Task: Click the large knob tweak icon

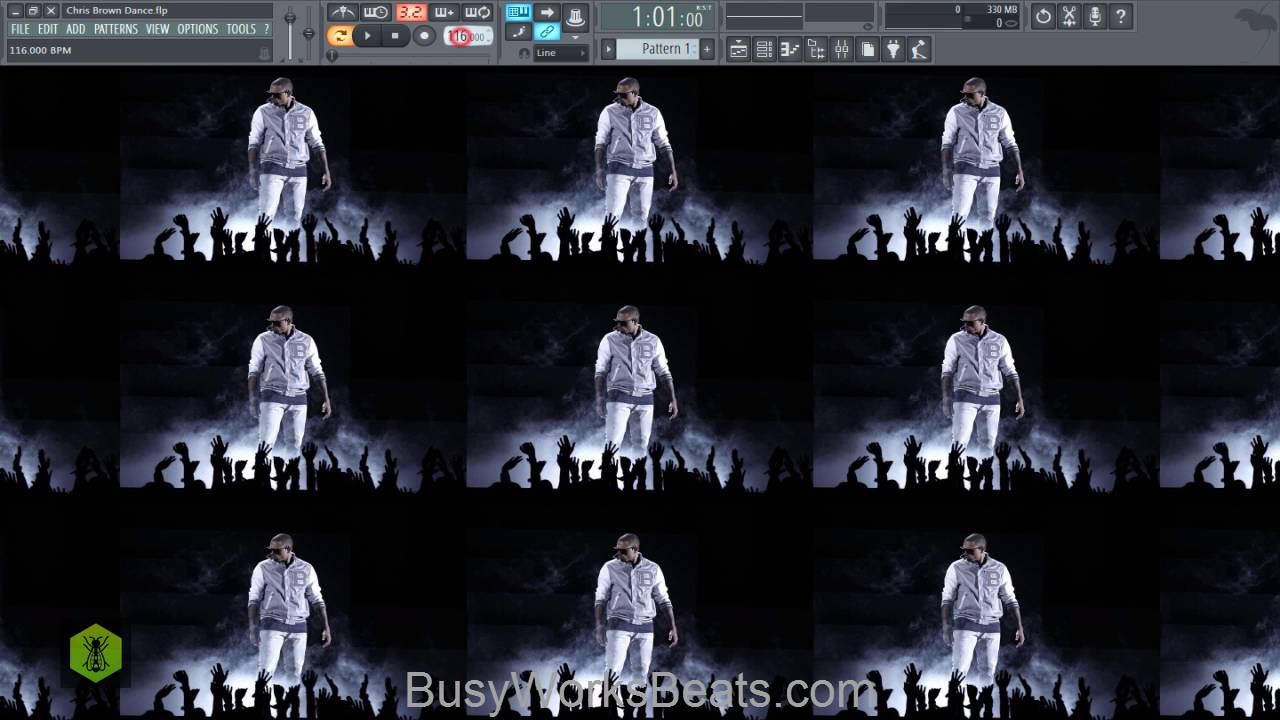Action: coord(576,17)
